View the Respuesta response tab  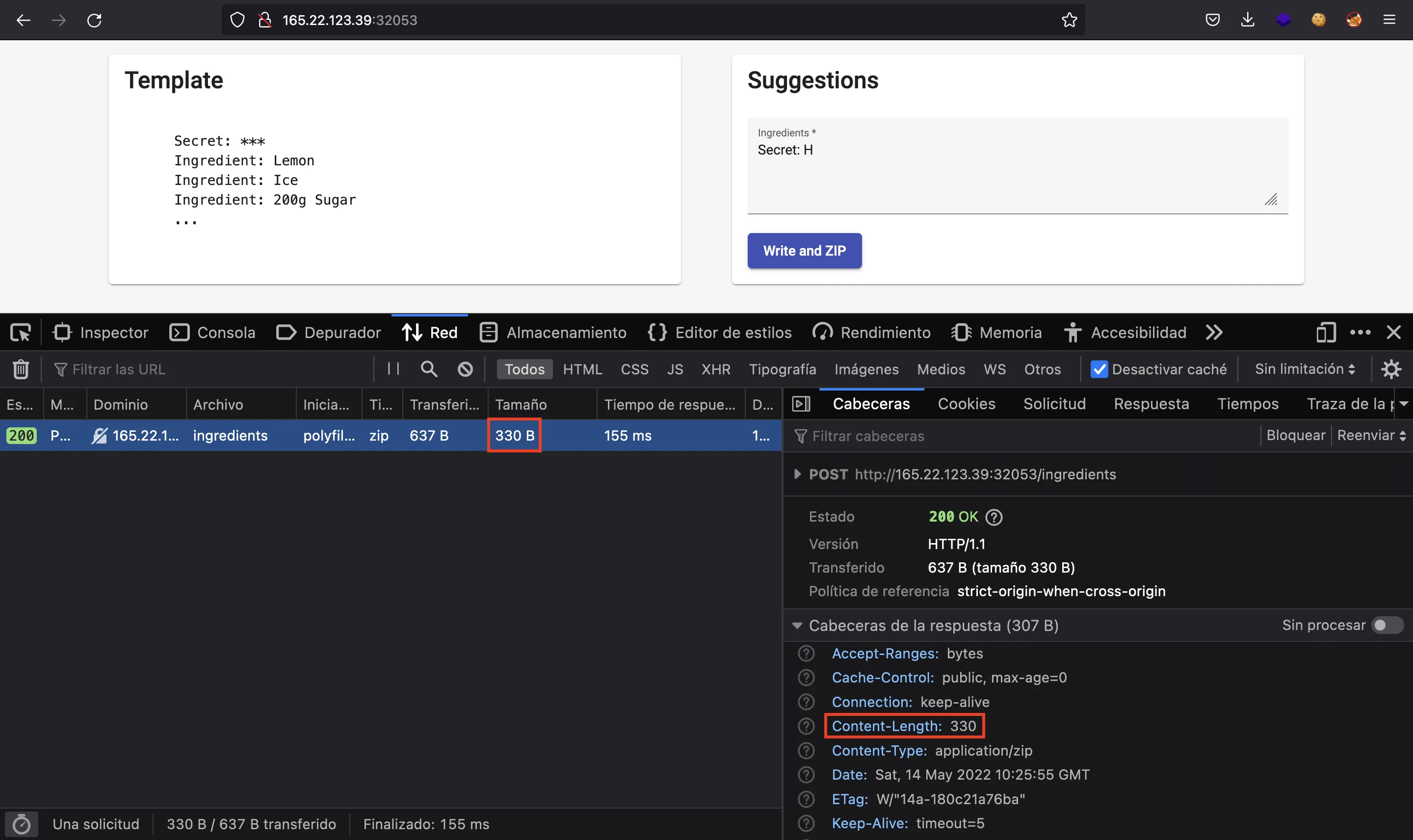1151,404
